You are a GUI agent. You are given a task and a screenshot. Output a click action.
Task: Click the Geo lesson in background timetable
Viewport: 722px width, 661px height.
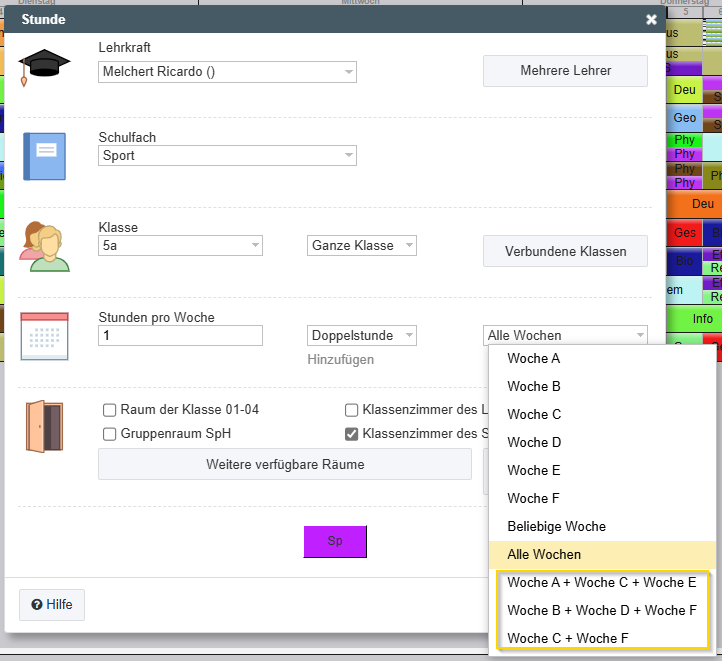coord(684,118)
